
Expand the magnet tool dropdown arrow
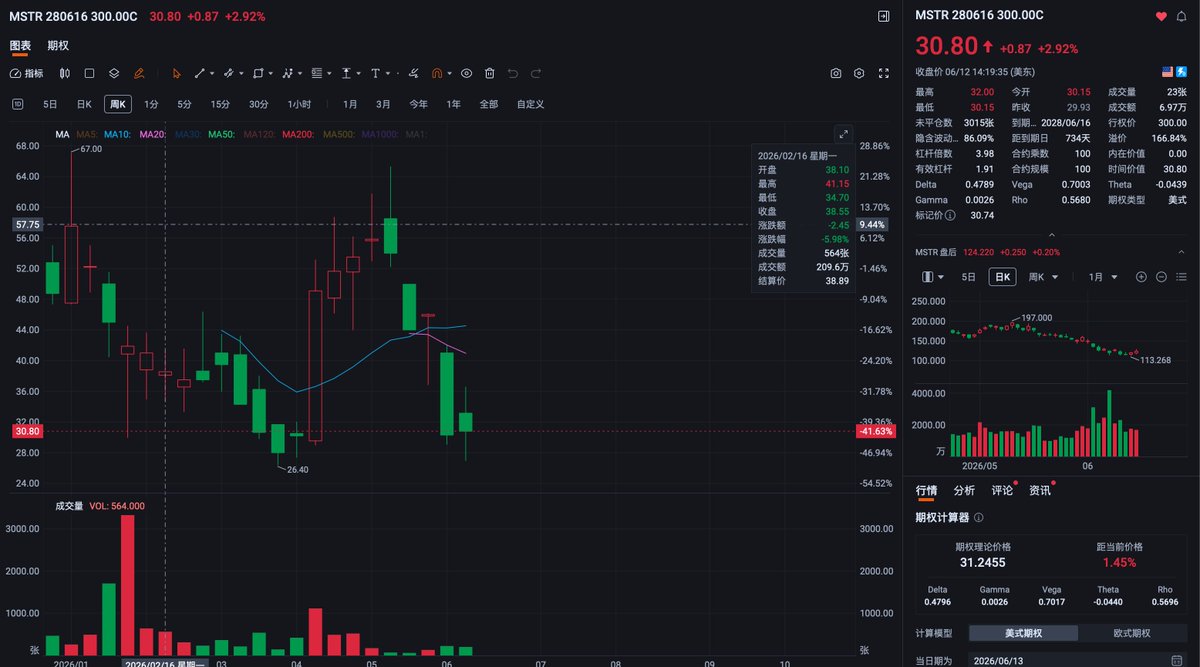(x=451, y=73)
